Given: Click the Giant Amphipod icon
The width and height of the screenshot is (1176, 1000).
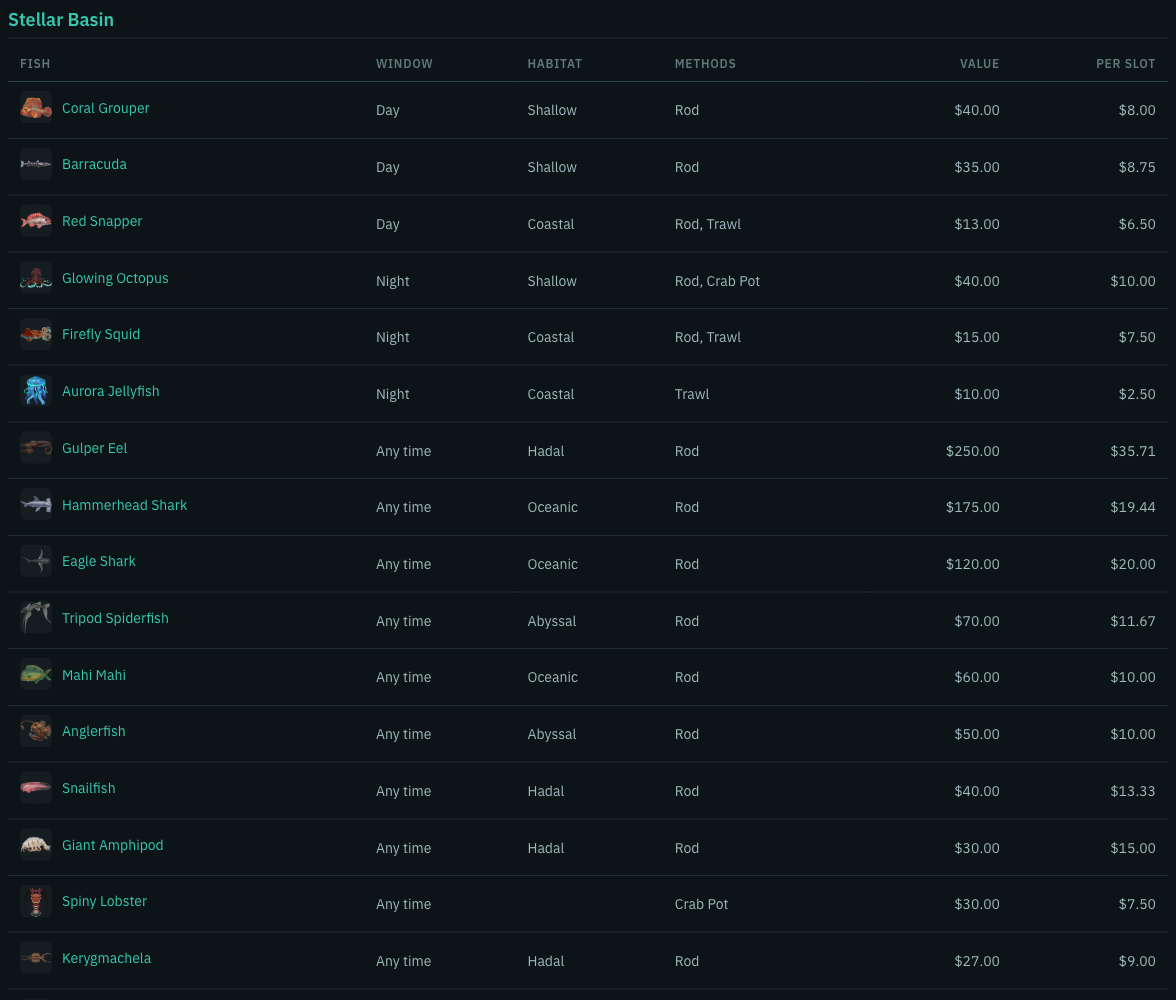Looking at the screenshot, I should click(x=35, y=845).
